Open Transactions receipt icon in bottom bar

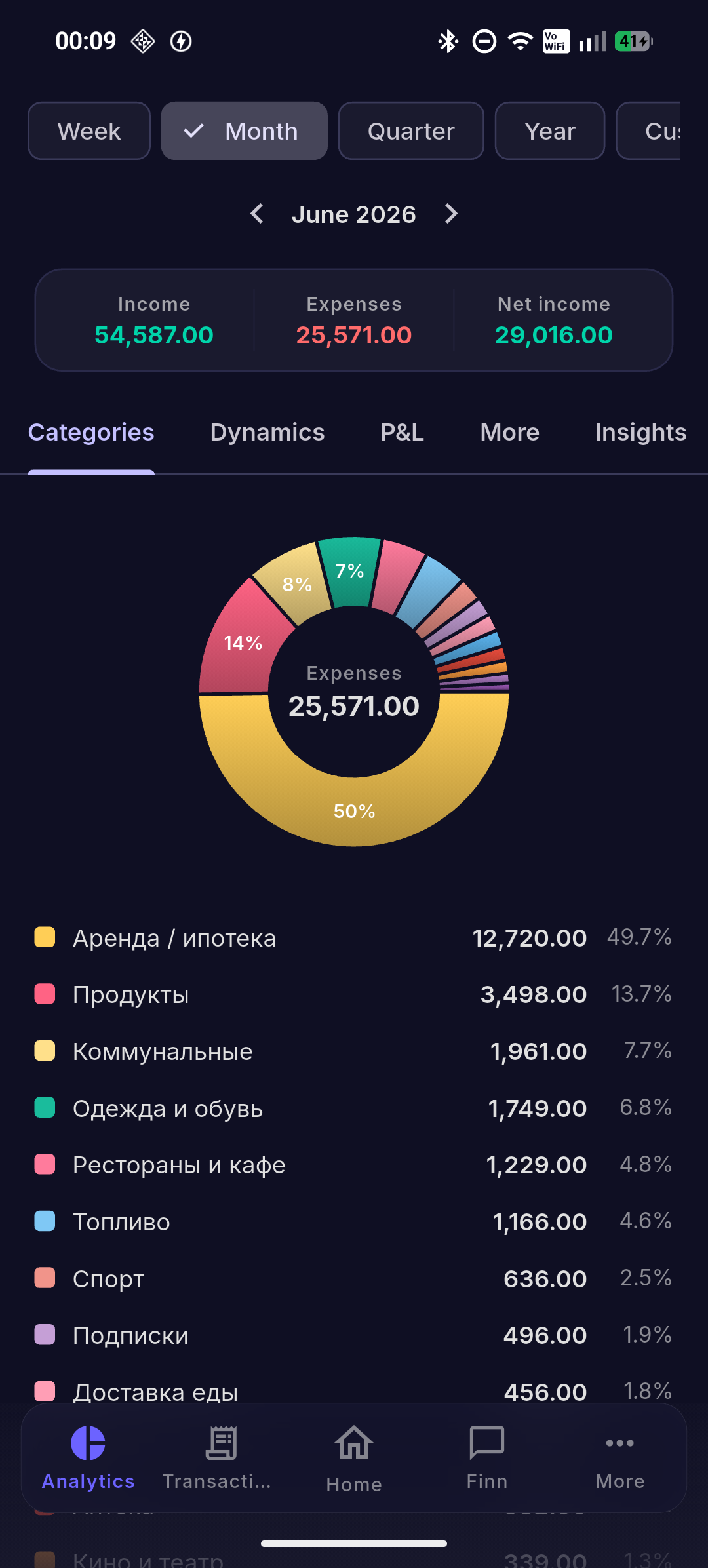point(221,1443)
